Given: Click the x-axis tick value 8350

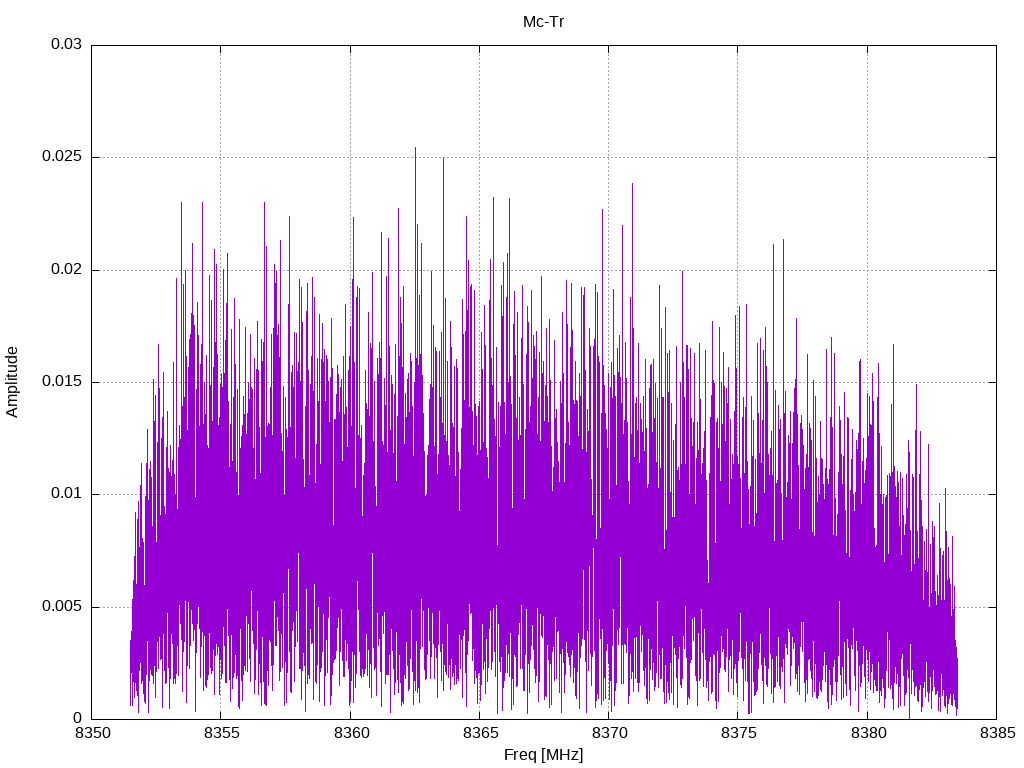Looking at the screenshot, I should pyautogui.click(x=93, y=733).
